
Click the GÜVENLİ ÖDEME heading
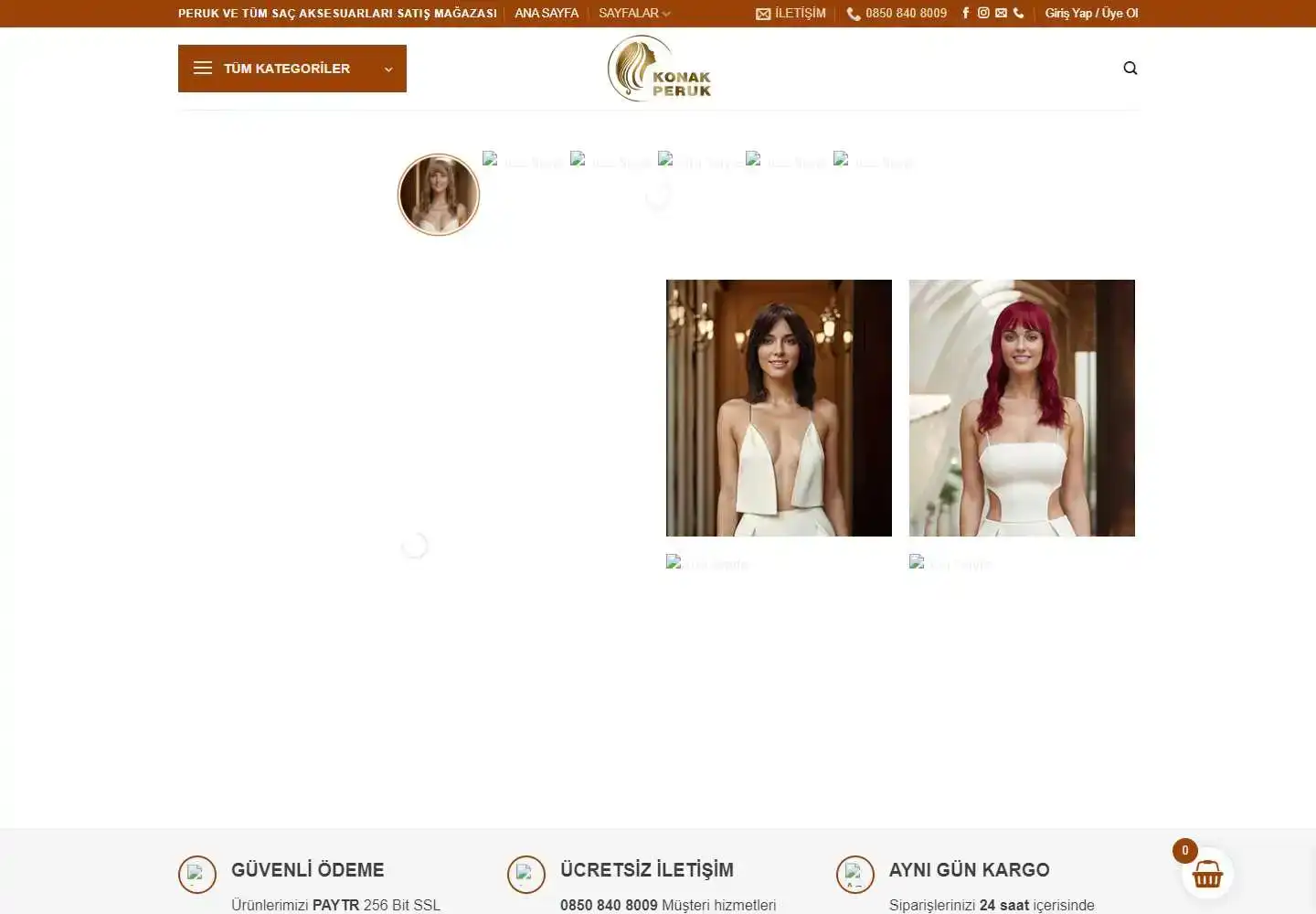click(307, 869)
